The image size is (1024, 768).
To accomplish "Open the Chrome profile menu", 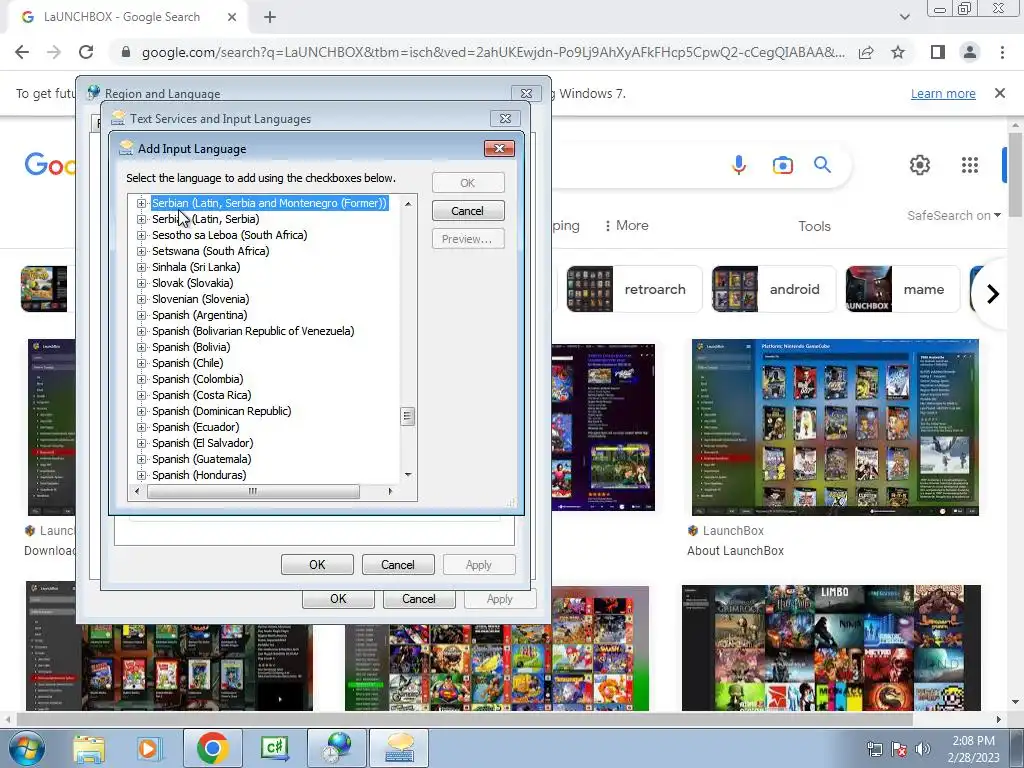I will click(x=970, y=52).
